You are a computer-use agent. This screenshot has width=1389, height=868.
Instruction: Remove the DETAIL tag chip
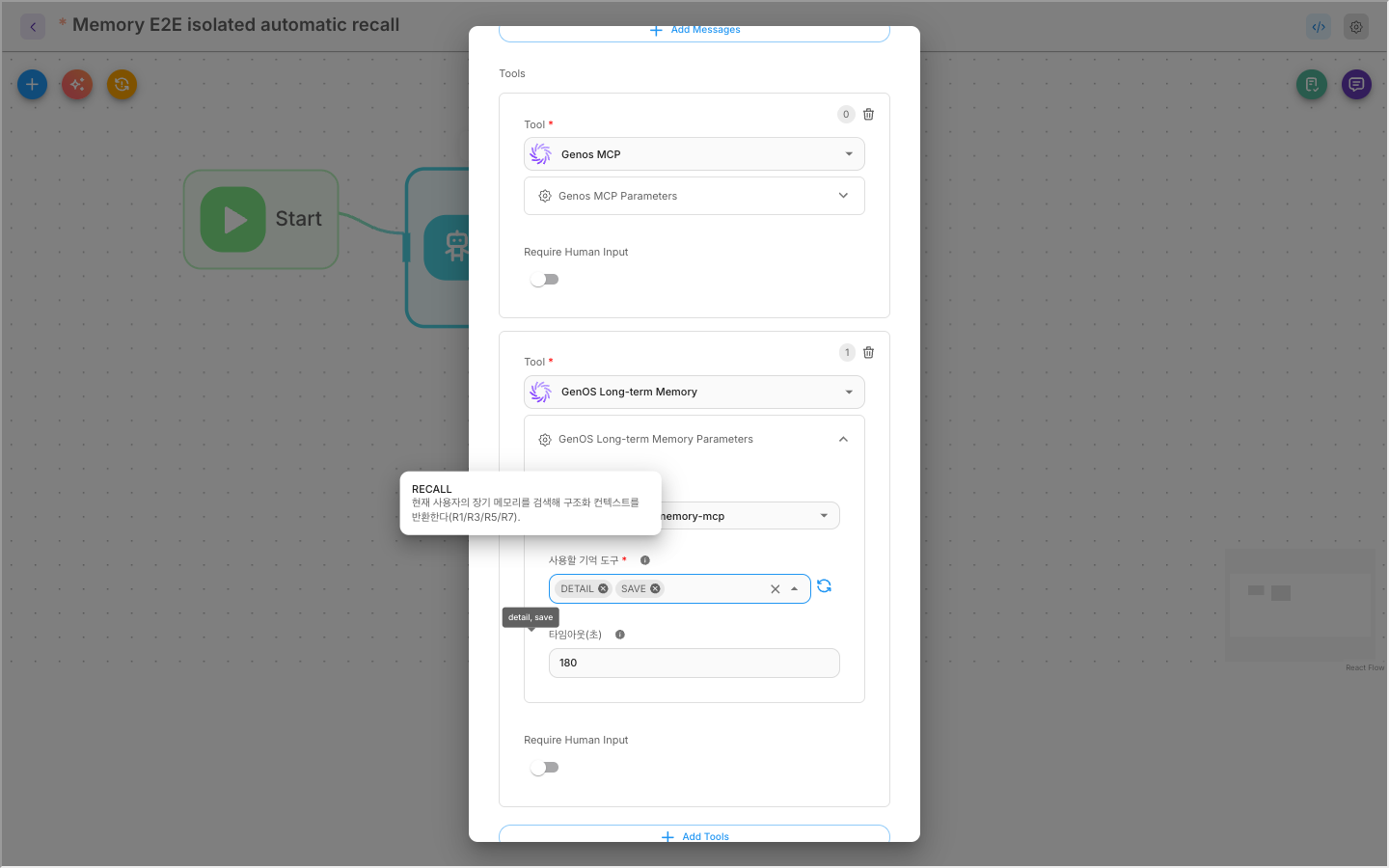603,588
